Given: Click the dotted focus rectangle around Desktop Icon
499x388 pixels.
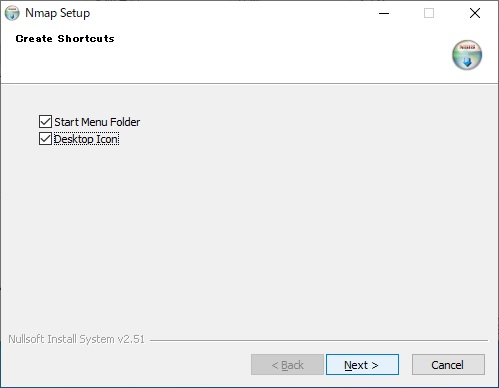Looking at the screenshot, I should [86, 139].
